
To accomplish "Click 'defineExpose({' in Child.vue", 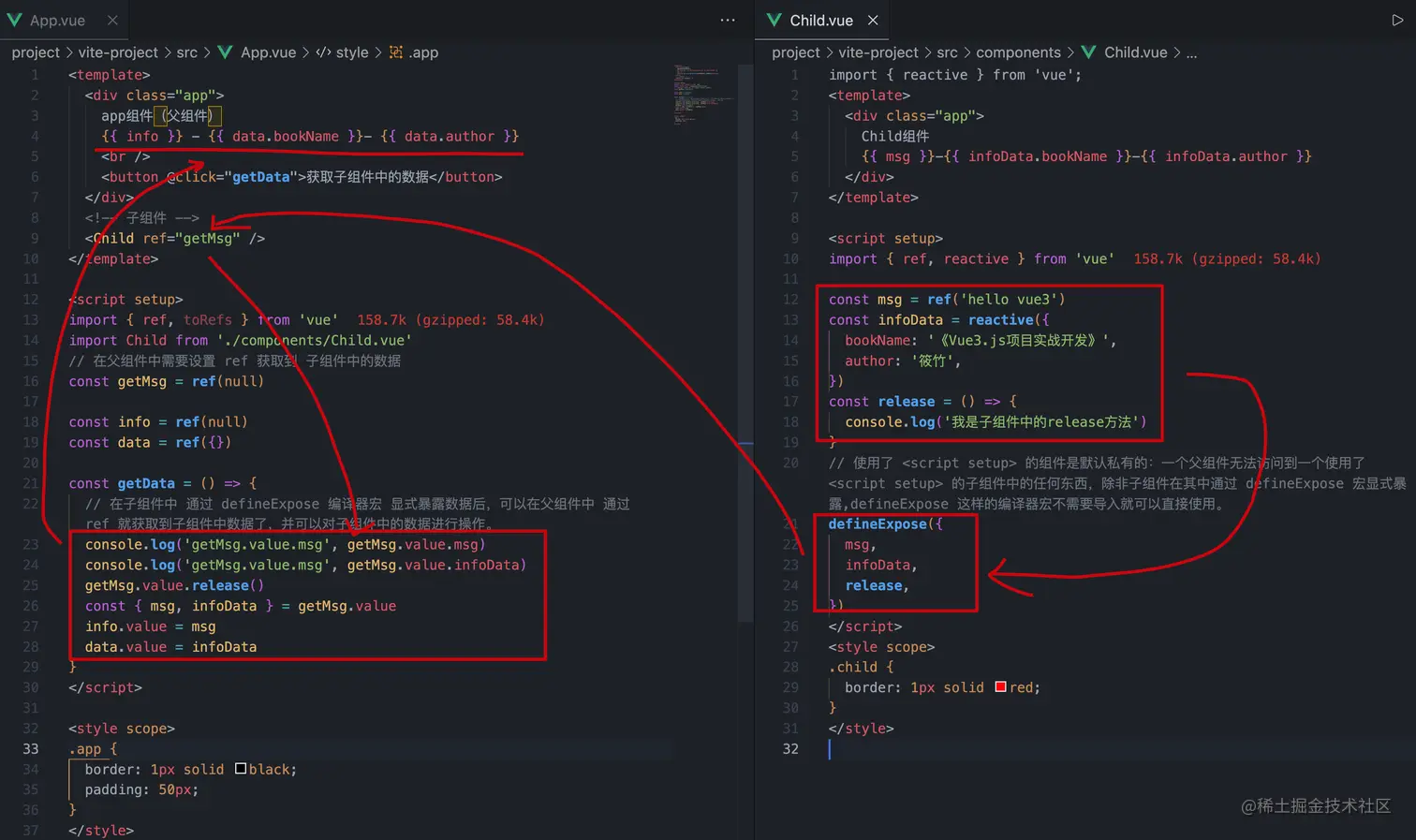I will 885,523.
